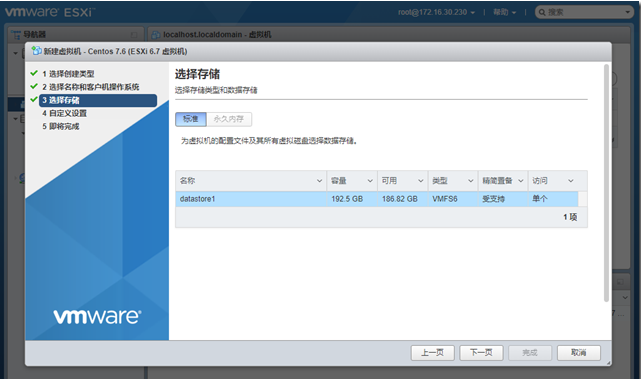Screen dimensions: 641x379
Task: Open step 4 自定义设置
Action: [x=64, y=113]
